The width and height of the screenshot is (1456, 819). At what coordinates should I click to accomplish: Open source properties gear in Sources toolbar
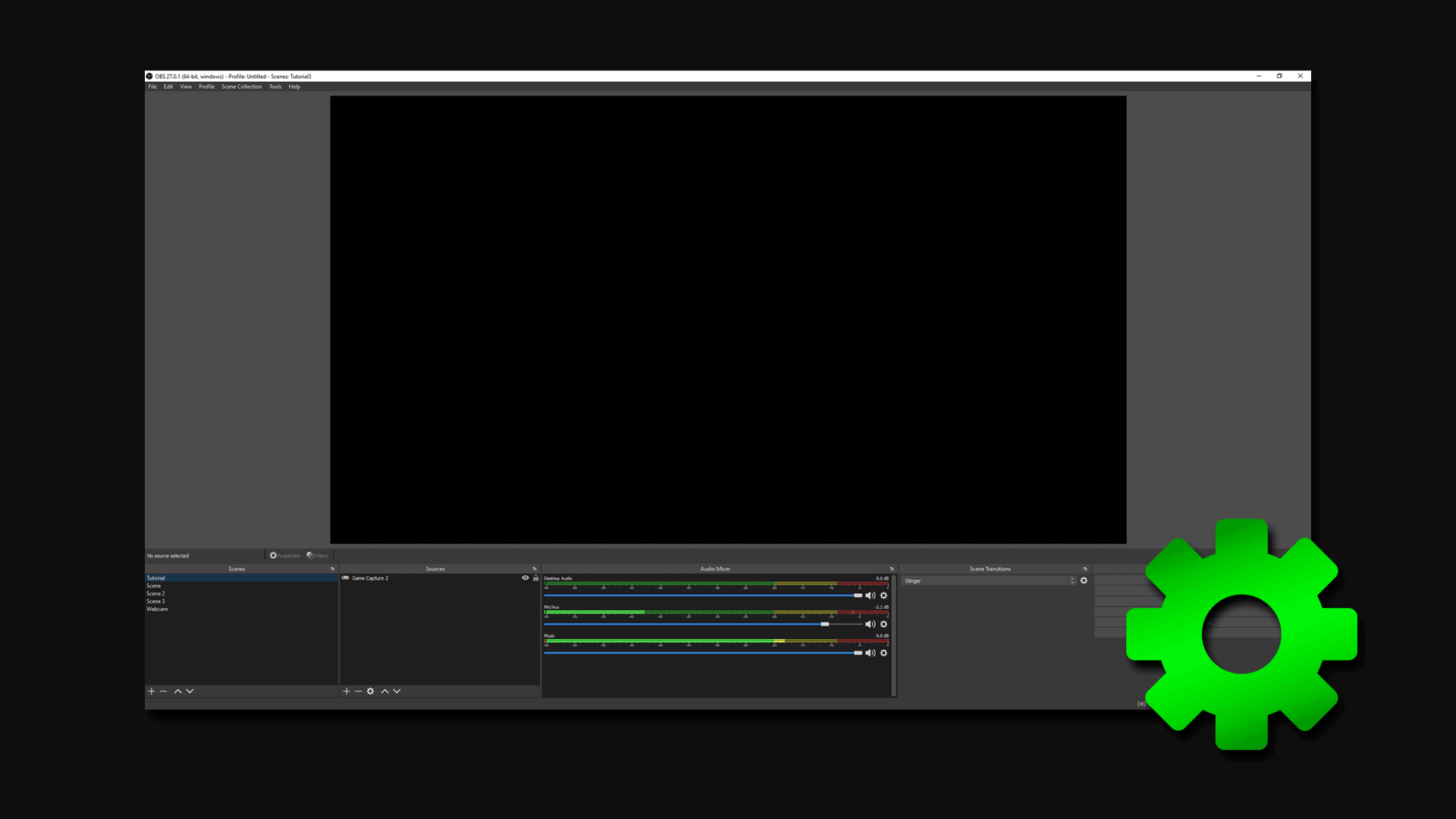point(371,692)
